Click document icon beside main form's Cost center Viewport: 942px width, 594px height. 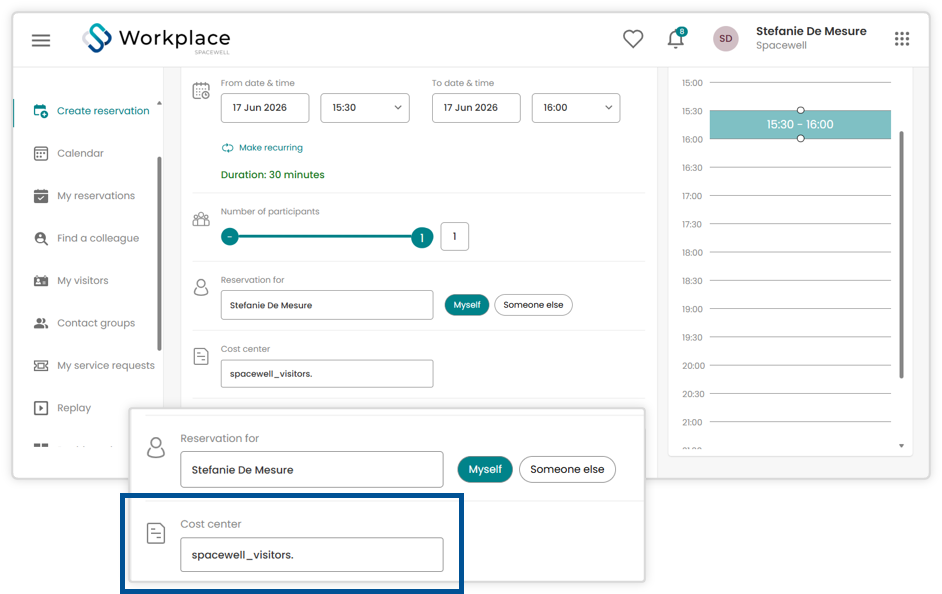pyautogui.click(x=201, y=356)
